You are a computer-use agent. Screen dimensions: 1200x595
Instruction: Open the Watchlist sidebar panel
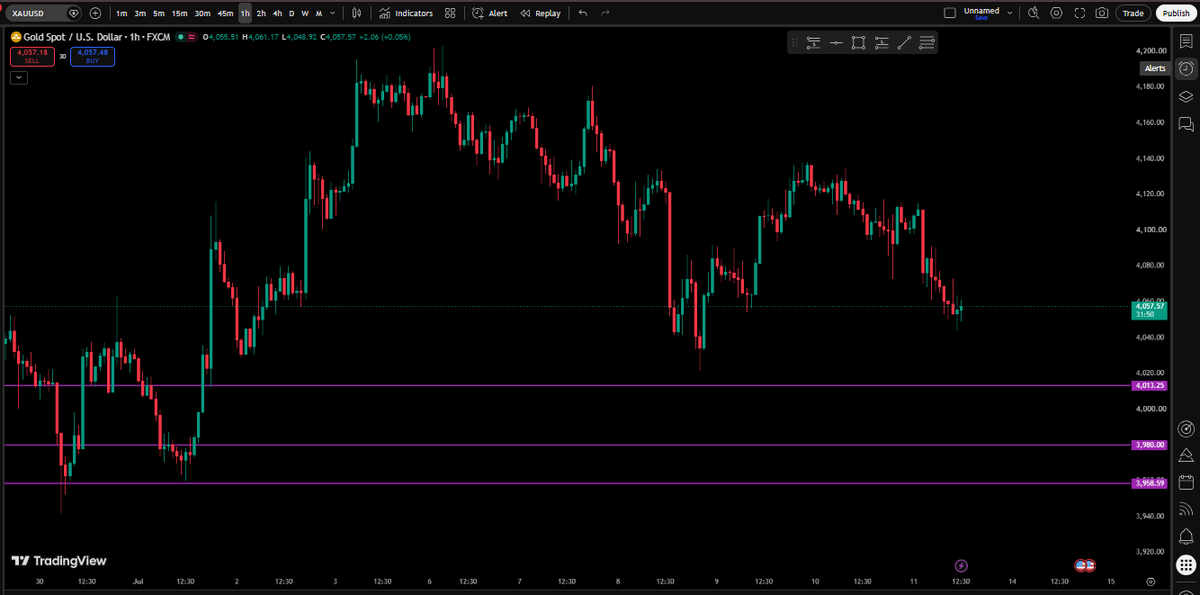(1185, 40)
